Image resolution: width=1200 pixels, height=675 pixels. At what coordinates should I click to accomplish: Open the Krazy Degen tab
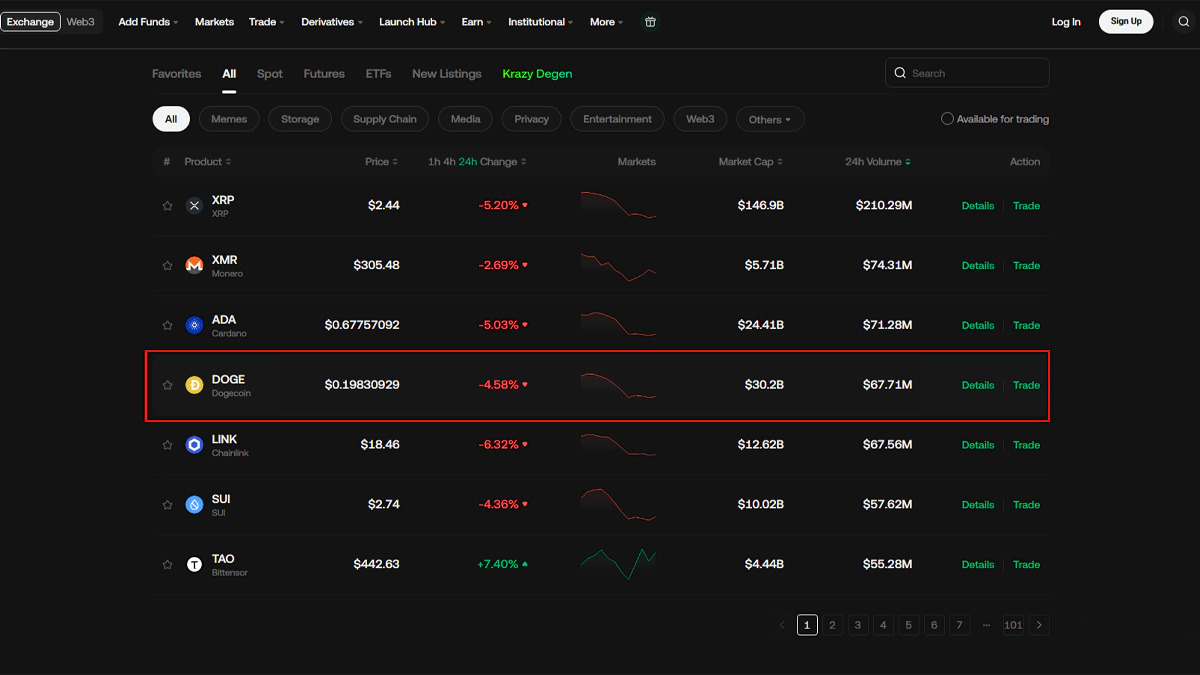tap(537, 74)
